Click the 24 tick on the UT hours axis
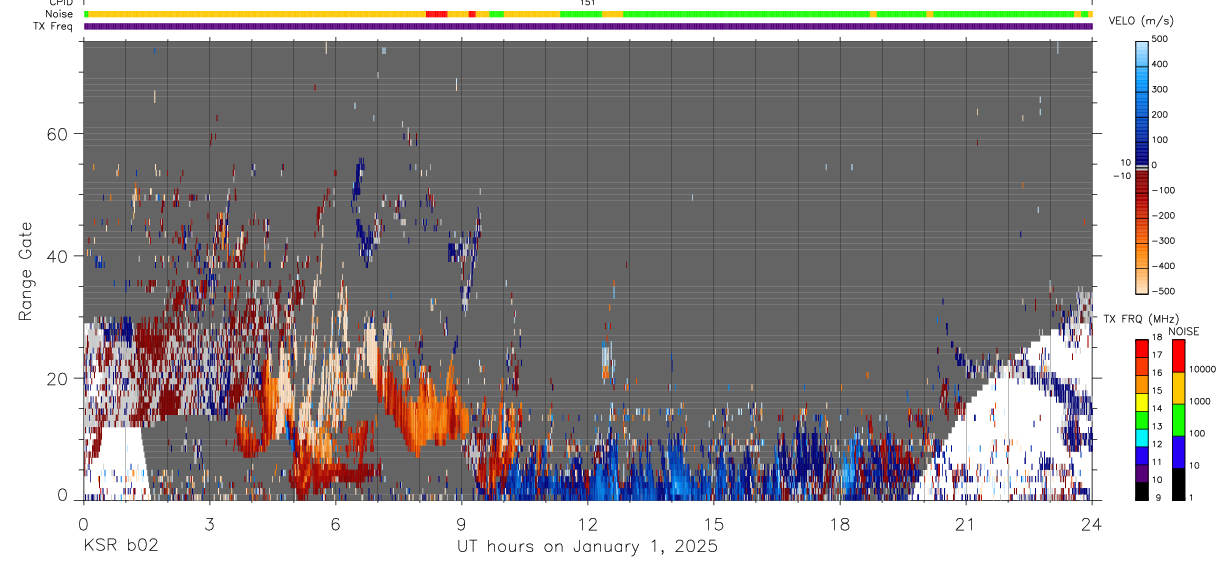 point(1092,523)
